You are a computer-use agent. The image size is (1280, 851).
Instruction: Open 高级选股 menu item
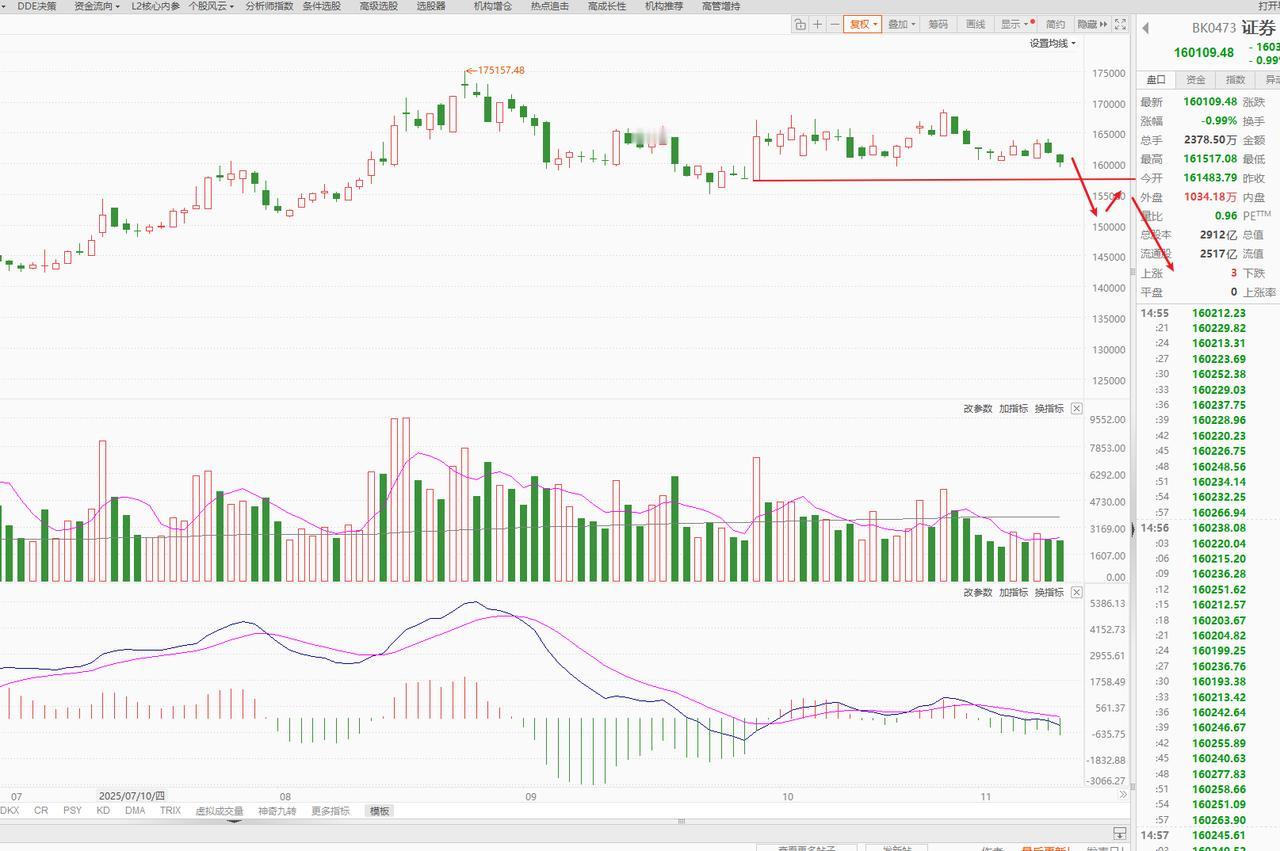click(x=378, y=6)
